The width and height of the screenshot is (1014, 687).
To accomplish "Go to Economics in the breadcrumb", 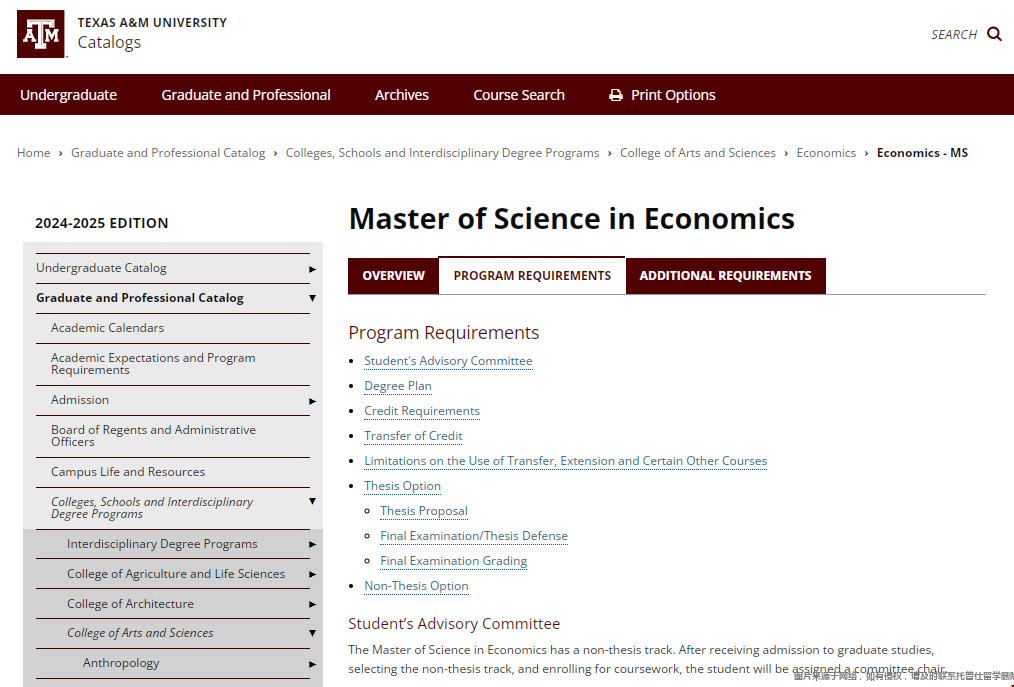I will [826, 153].
